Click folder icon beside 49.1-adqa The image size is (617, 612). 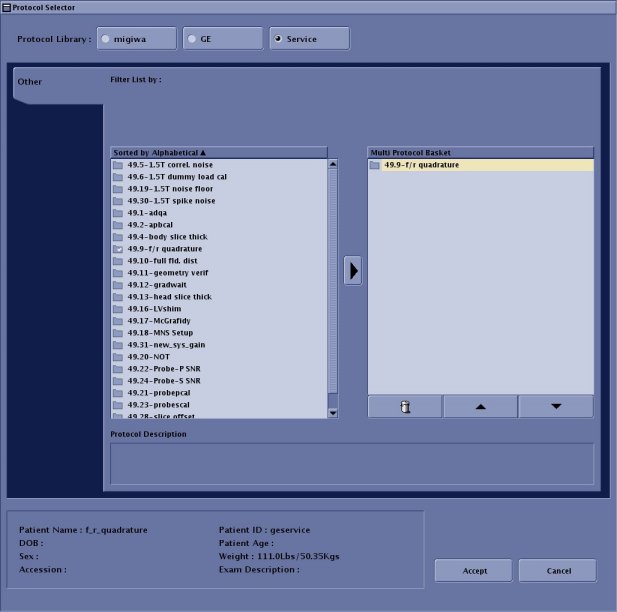pos(118,213)
